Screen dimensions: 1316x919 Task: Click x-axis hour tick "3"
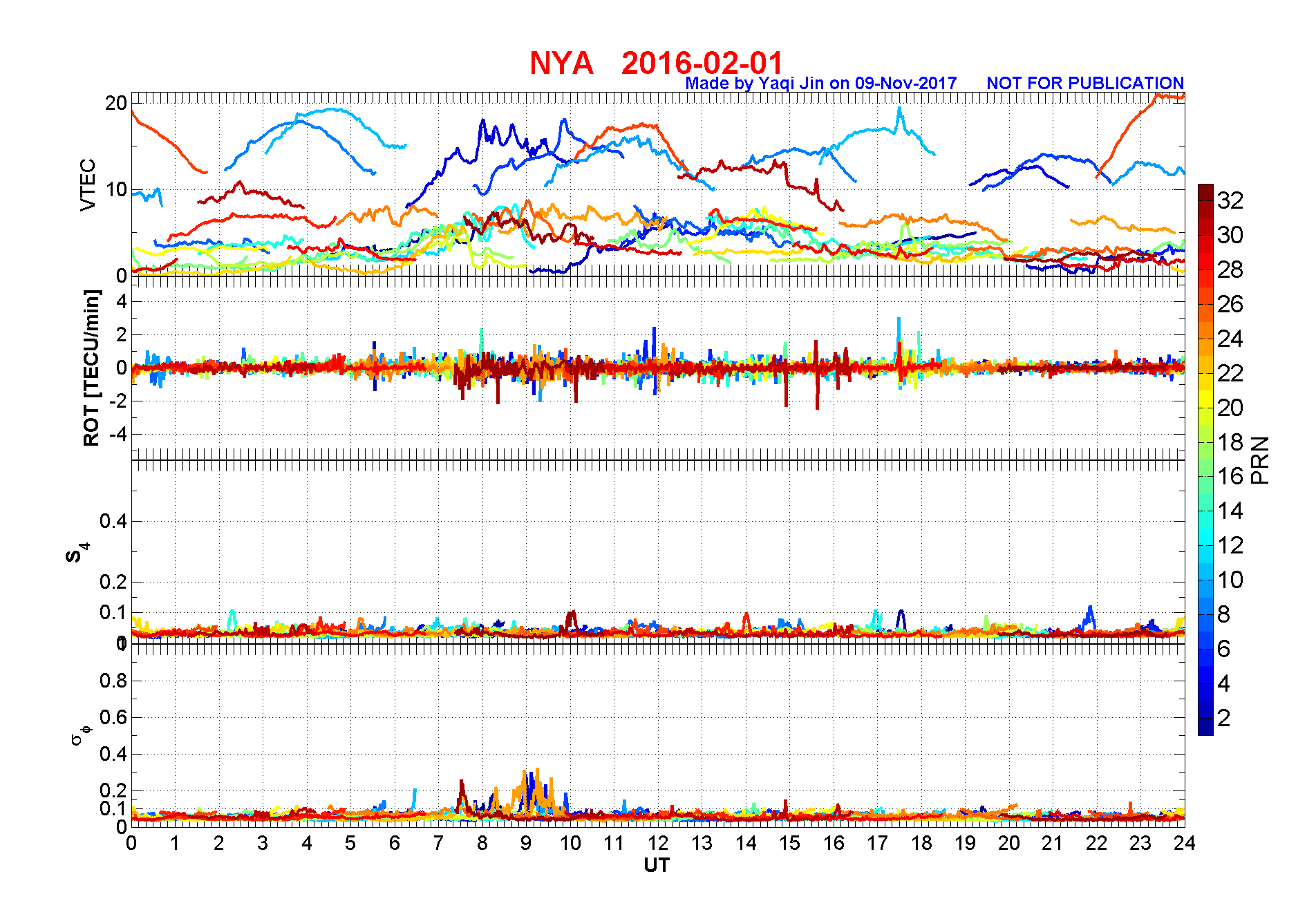tap(263, 843)
